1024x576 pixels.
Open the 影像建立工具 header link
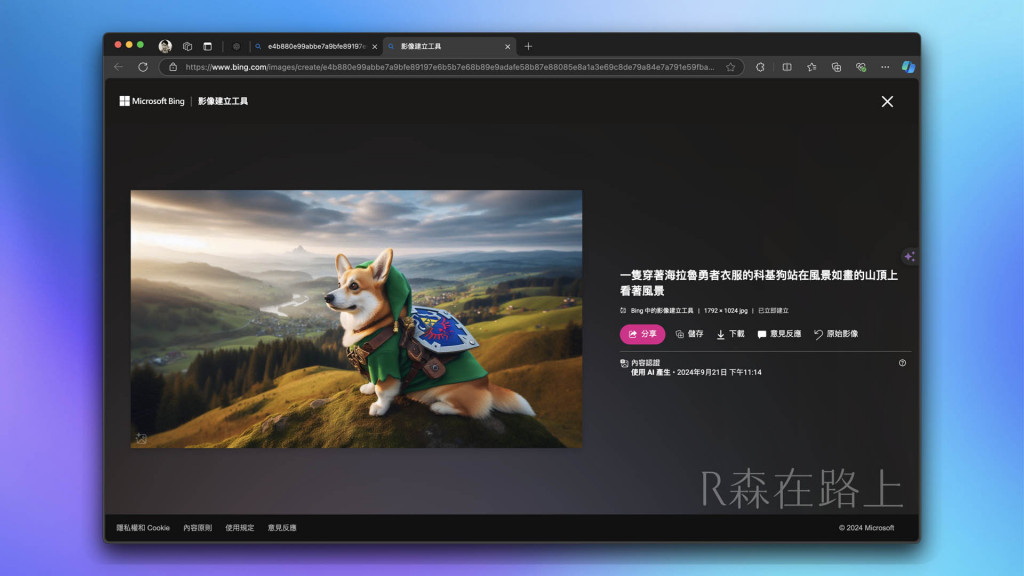coord(223,101)
